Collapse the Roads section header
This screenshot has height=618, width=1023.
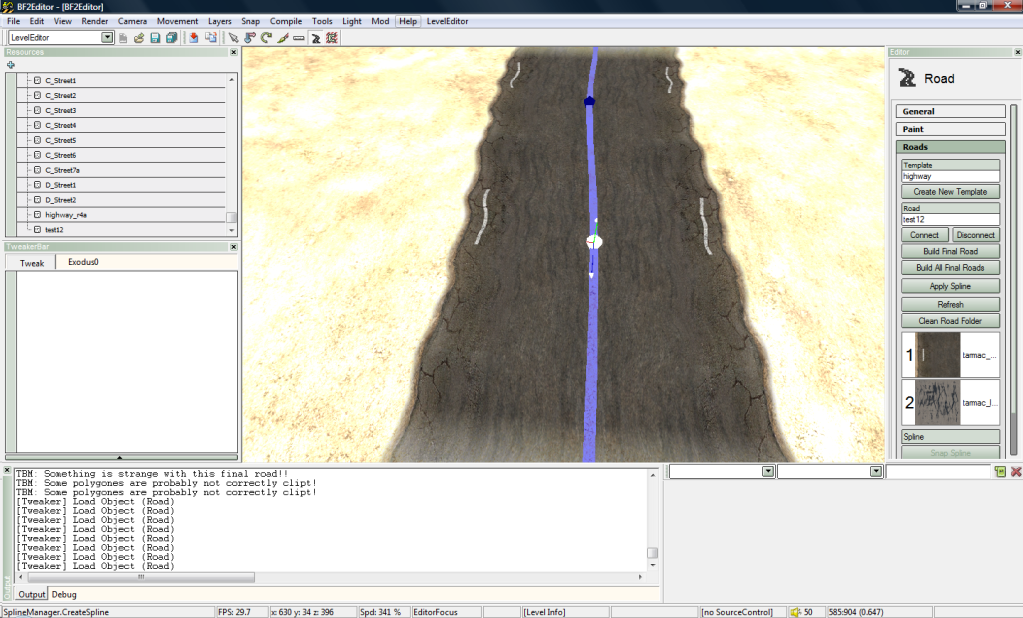[951, 147]
